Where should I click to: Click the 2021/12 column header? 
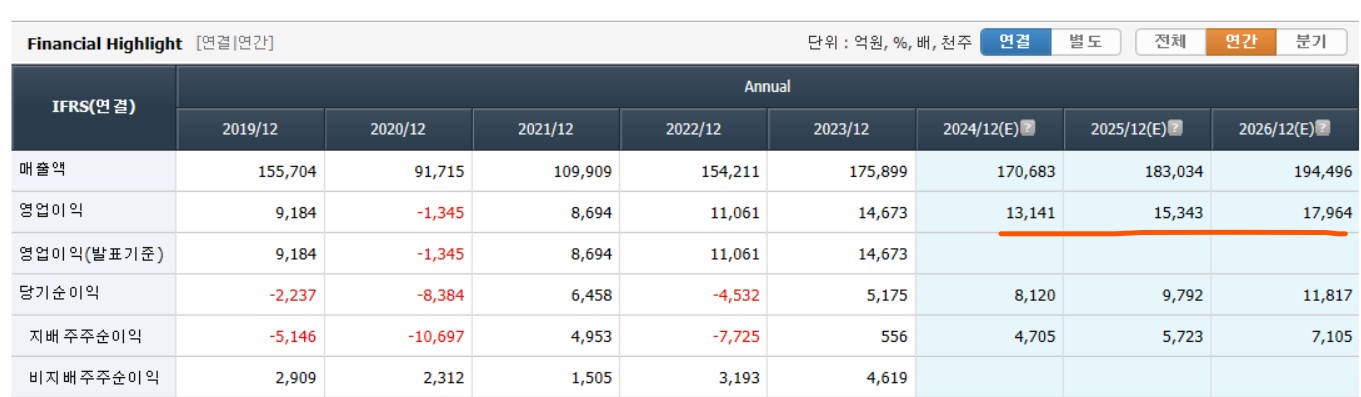[546, 129]
